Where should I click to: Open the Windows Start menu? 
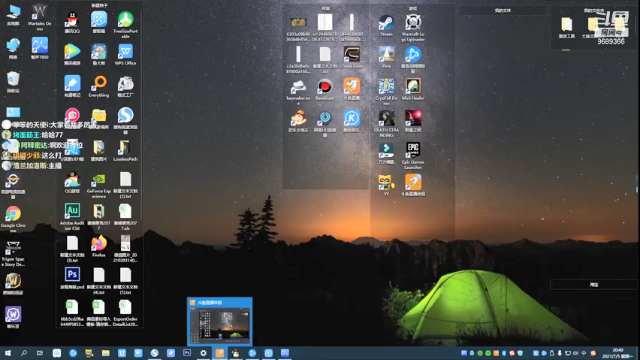[8, 353]
